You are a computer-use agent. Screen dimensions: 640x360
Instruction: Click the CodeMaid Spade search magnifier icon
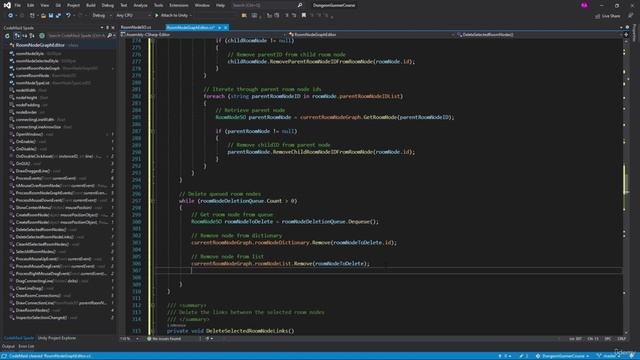tap(109, 36)
